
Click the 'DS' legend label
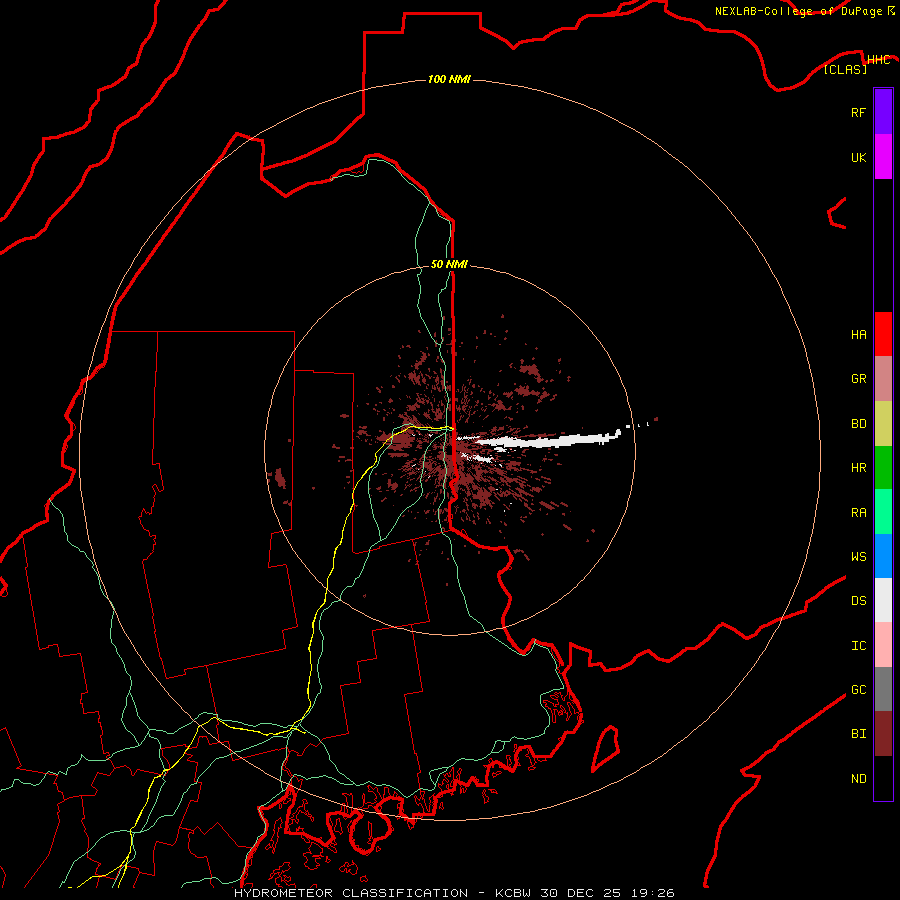858,601
